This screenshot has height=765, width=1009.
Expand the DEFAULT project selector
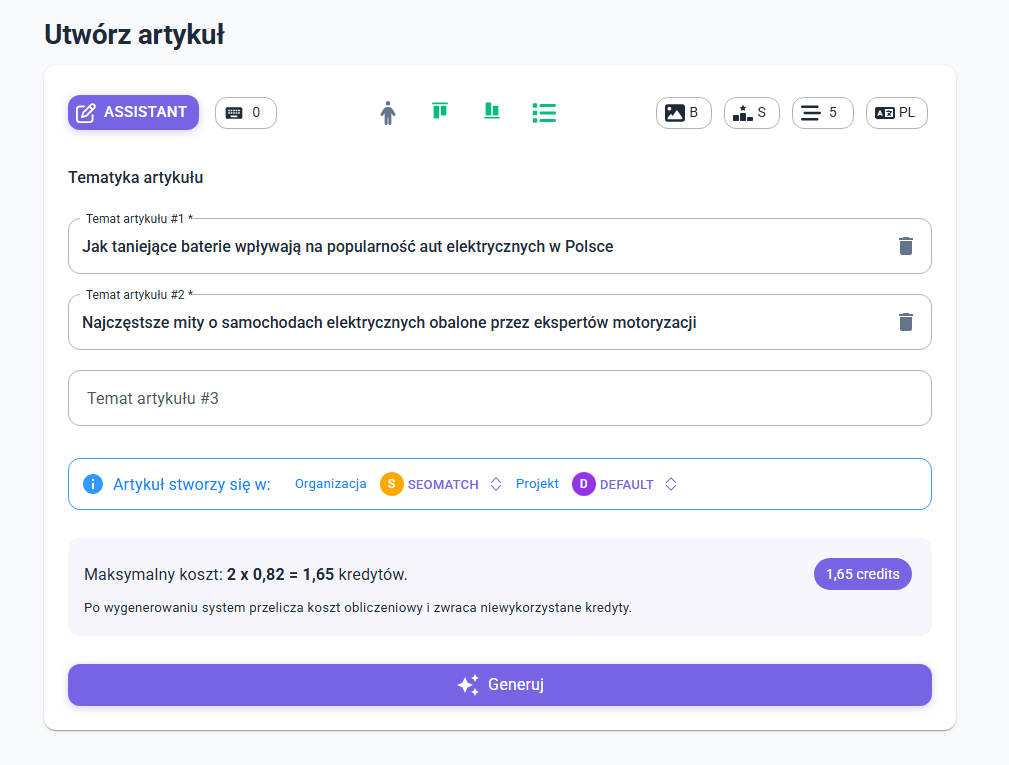pos(671,485)
